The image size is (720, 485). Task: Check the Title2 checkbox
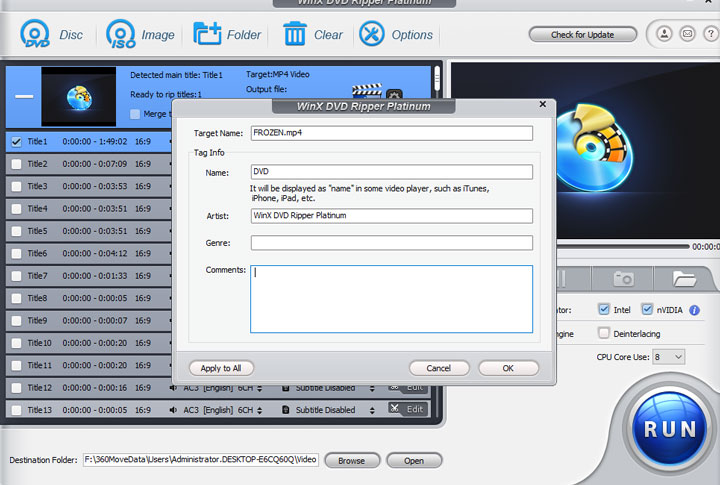(16, 164)
